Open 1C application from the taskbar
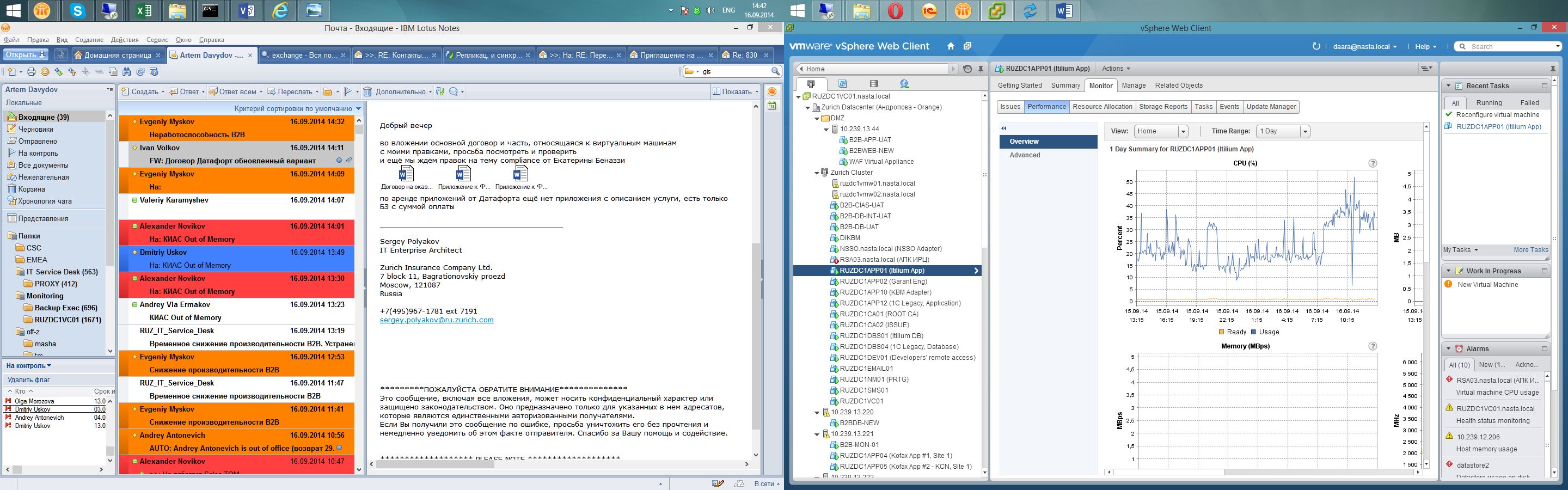The width and height of the screenshot is (1568, 490). coord(929,11)
